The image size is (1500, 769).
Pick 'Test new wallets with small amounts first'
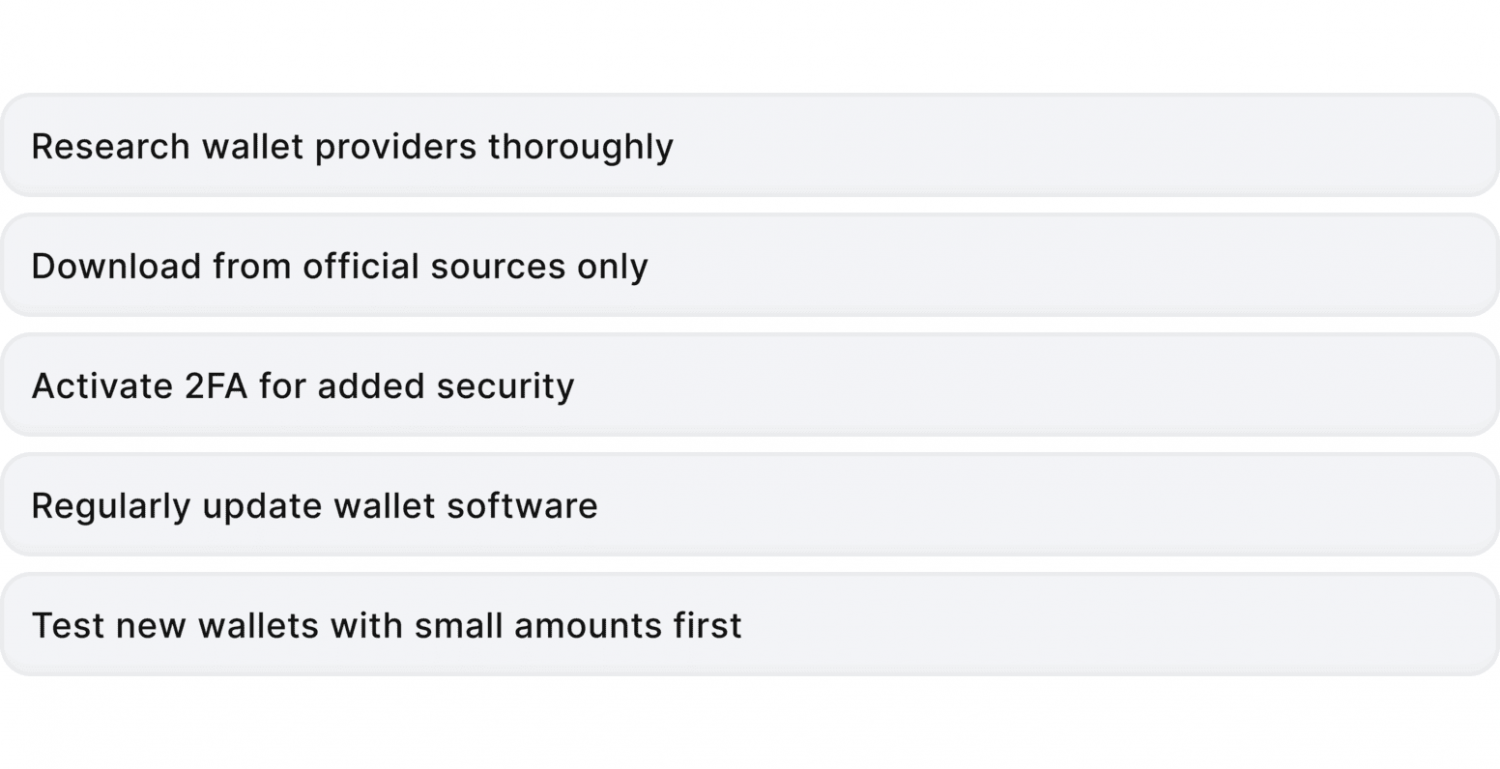coord(750,625)
